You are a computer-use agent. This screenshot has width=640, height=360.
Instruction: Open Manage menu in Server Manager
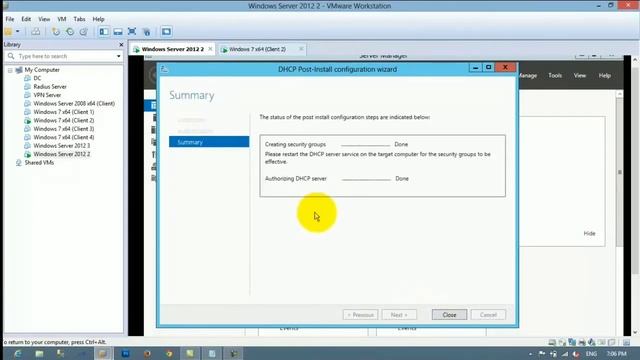click(528, 76)
